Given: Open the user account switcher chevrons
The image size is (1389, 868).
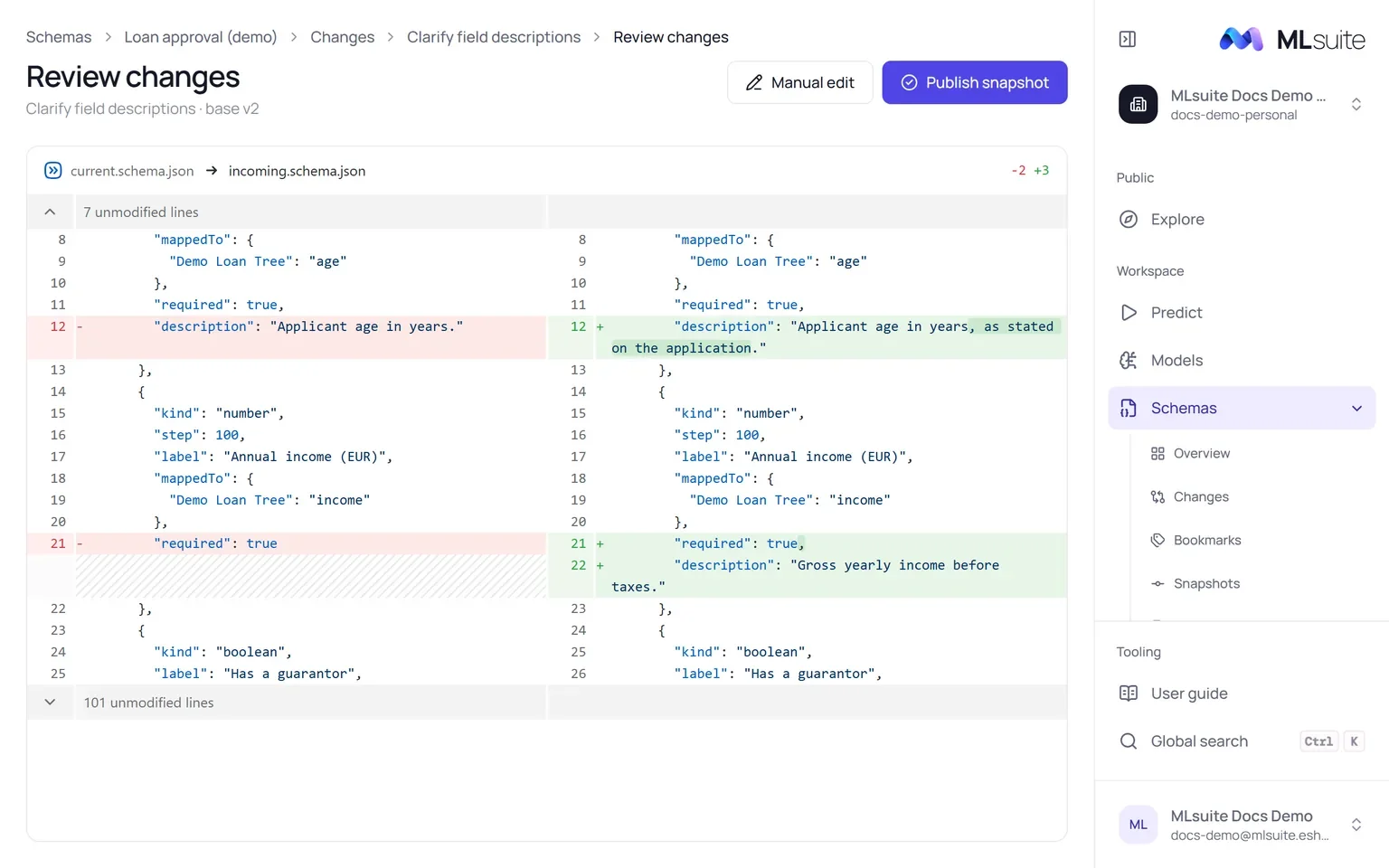Looking at the screenshot, I should point(1356,824).
